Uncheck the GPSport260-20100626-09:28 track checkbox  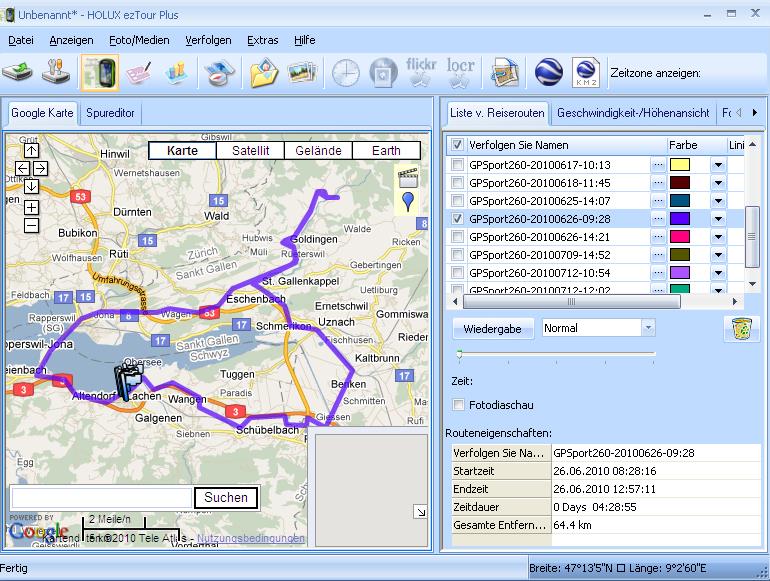pos(457,219)
